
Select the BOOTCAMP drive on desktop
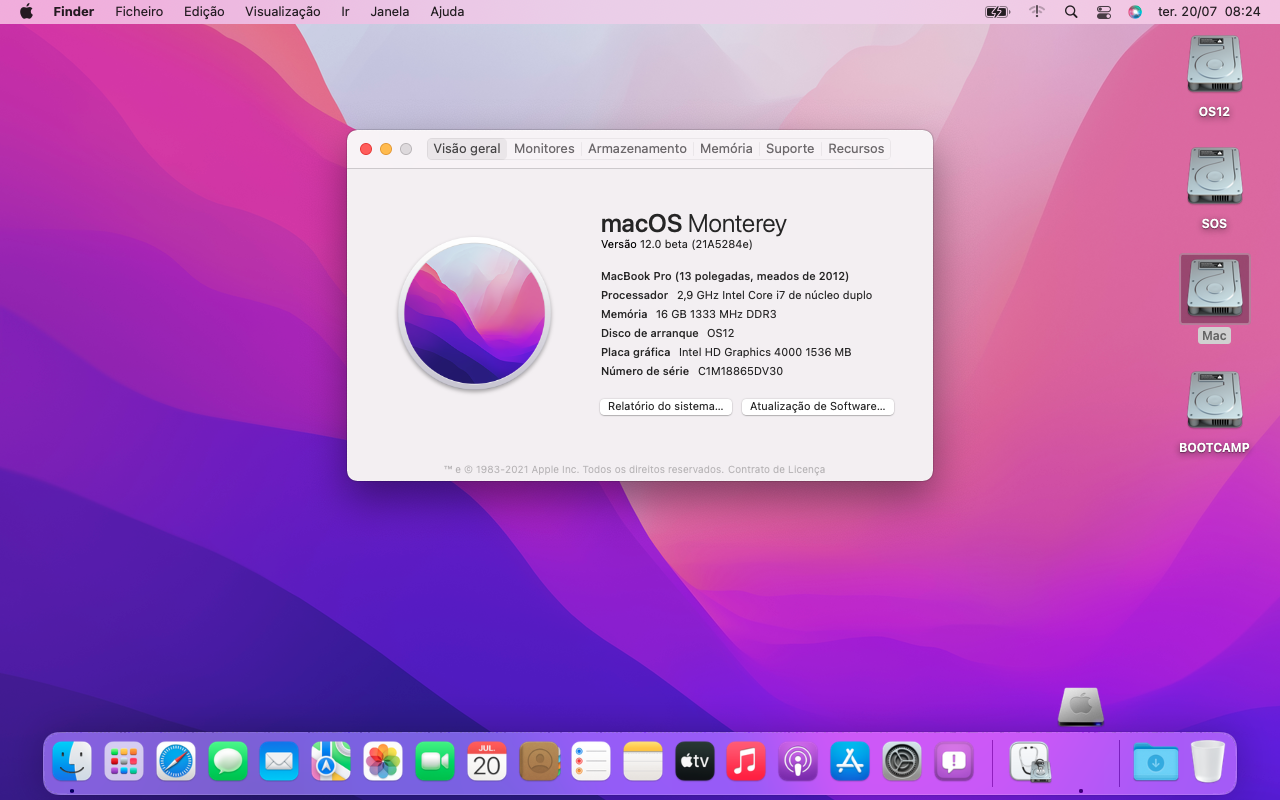[x=1214, y=411]
